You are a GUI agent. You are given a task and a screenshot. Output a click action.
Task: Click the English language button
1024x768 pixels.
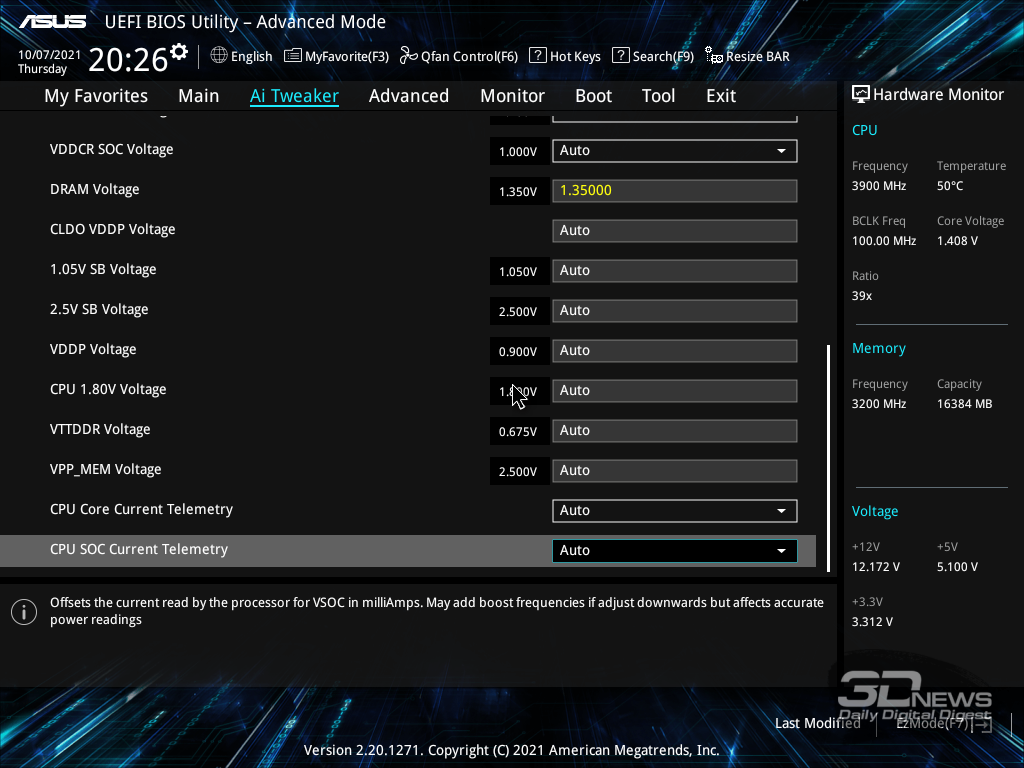pos(251,57)
